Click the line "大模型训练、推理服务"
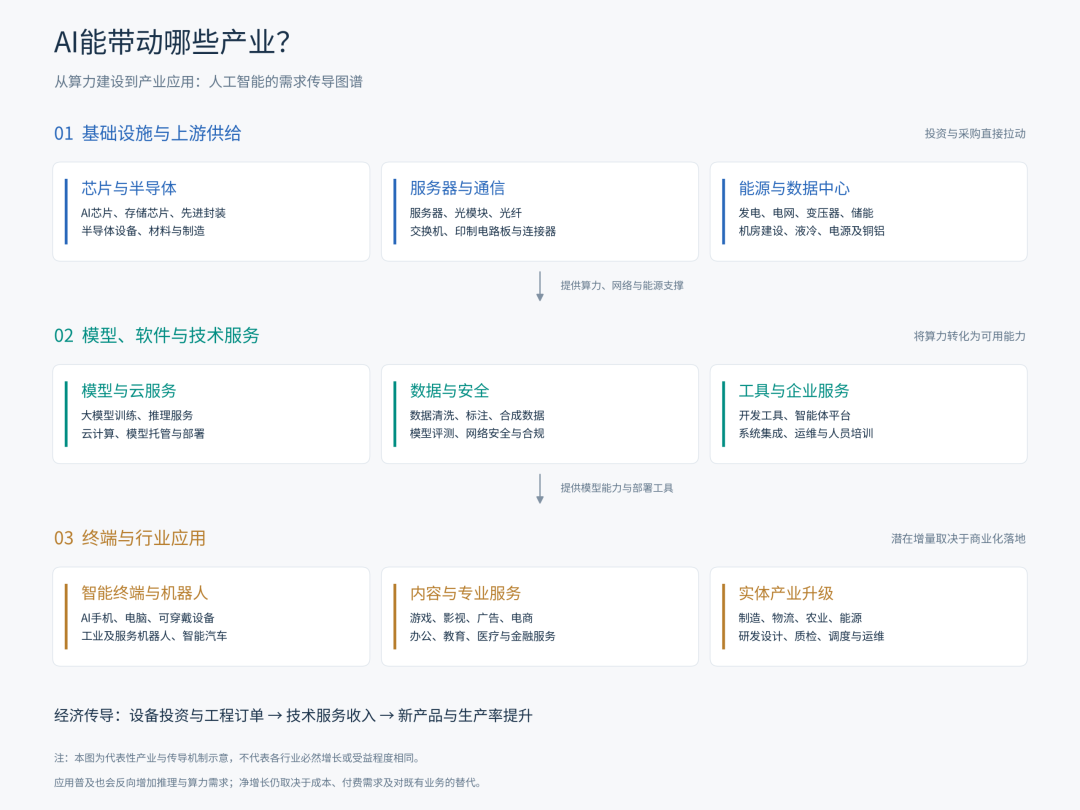This screenshot has width=1080, height=810. [x=137, y=415]
